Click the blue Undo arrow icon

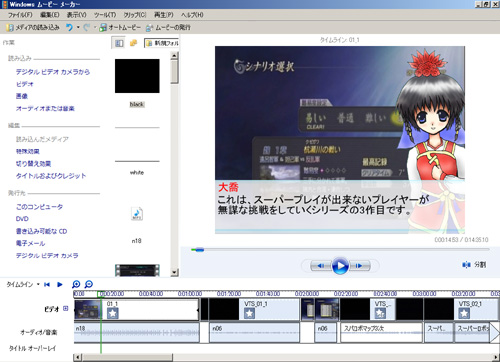coord(69,28)
